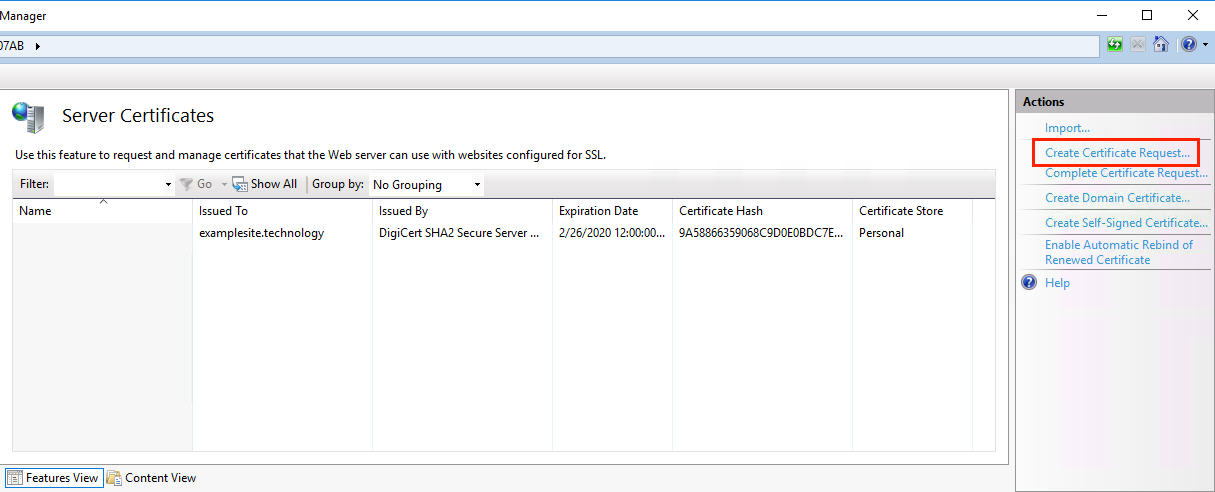Sort by the Expiration Date column header
This screenshot has height=492, width=1215.
coord(598,211)
